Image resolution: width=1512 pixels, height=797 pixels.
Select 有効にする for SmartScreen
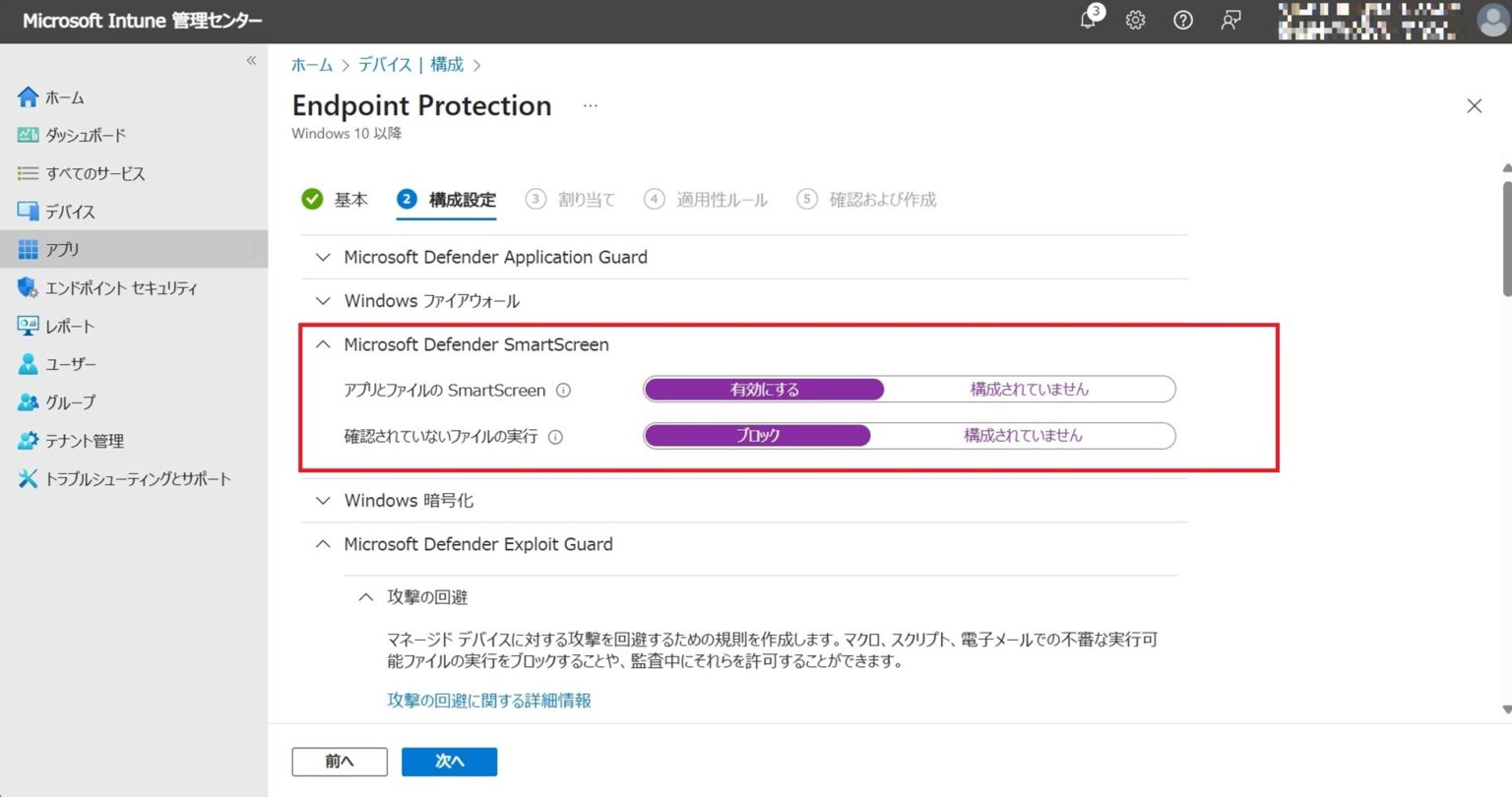click(x=765, y=390)
